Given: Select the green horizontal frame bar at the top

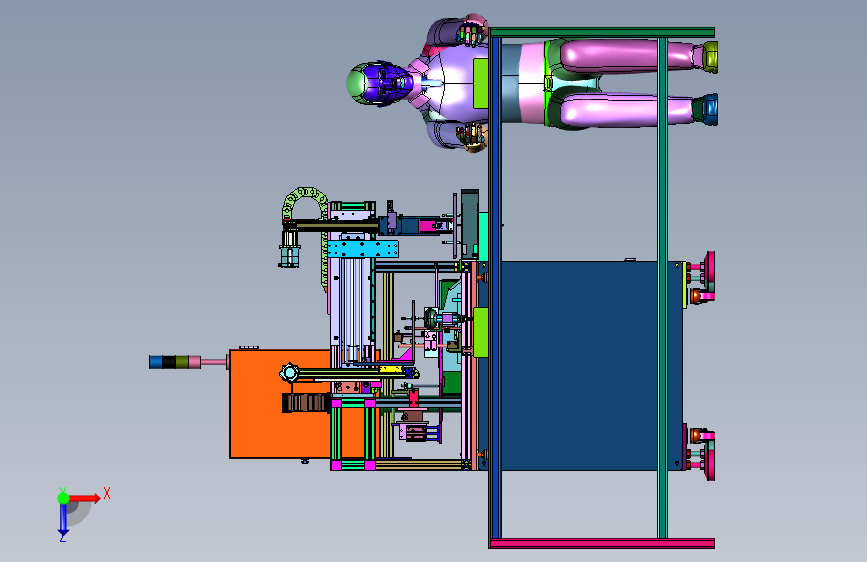Looking at the screenshot, I should click(x=602, y=32).
